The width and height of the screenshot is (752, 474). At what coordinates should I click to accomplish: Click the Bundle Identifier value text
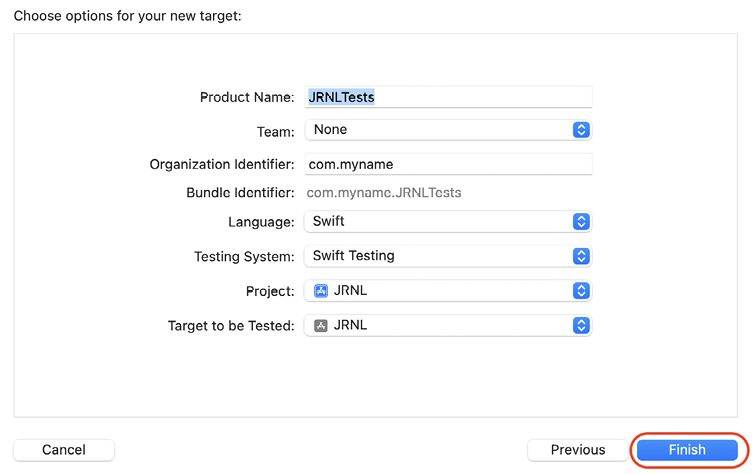pos(384,192)
